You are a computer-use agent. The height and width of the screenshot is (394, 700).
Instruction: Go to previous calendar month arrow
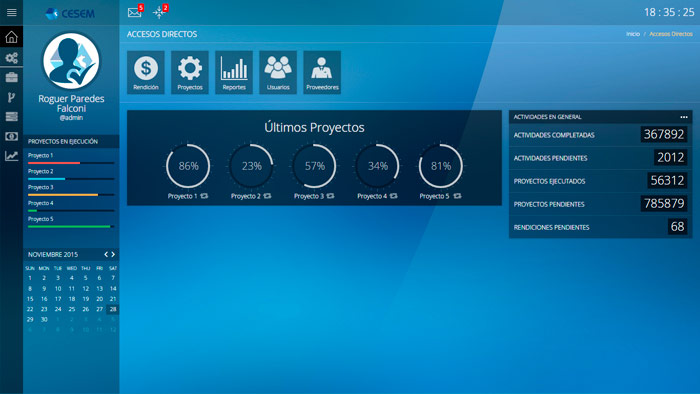coord(106,254)
